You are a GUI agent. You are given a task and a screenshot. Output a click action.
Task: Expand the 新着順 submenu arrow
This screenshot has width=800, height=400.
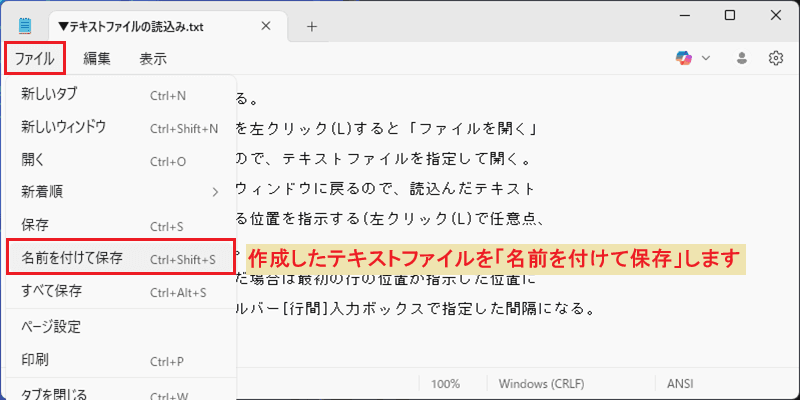pyautogui.click(x=215, y=192)
